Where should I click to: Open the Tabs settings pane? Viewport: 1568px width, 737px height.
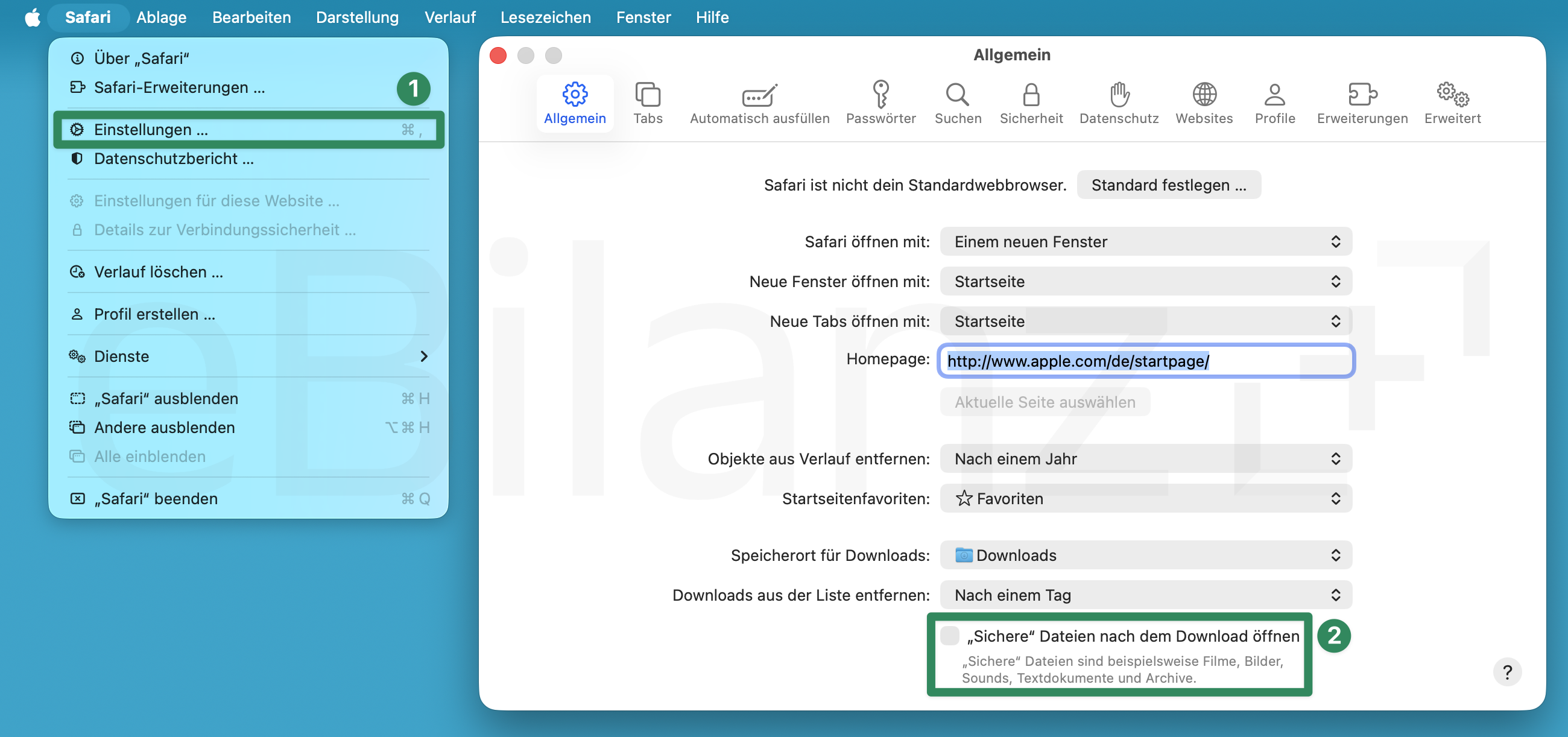click(648, 104)
